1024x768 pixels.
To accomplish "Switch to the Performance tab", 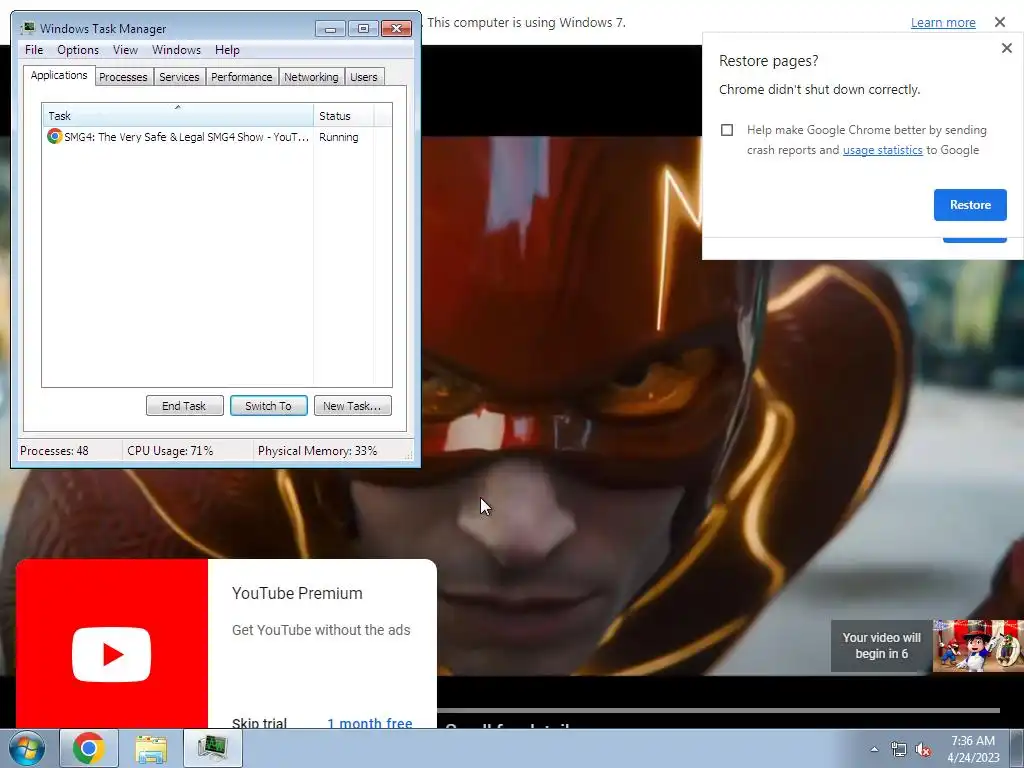I will (x=242, y=77).
